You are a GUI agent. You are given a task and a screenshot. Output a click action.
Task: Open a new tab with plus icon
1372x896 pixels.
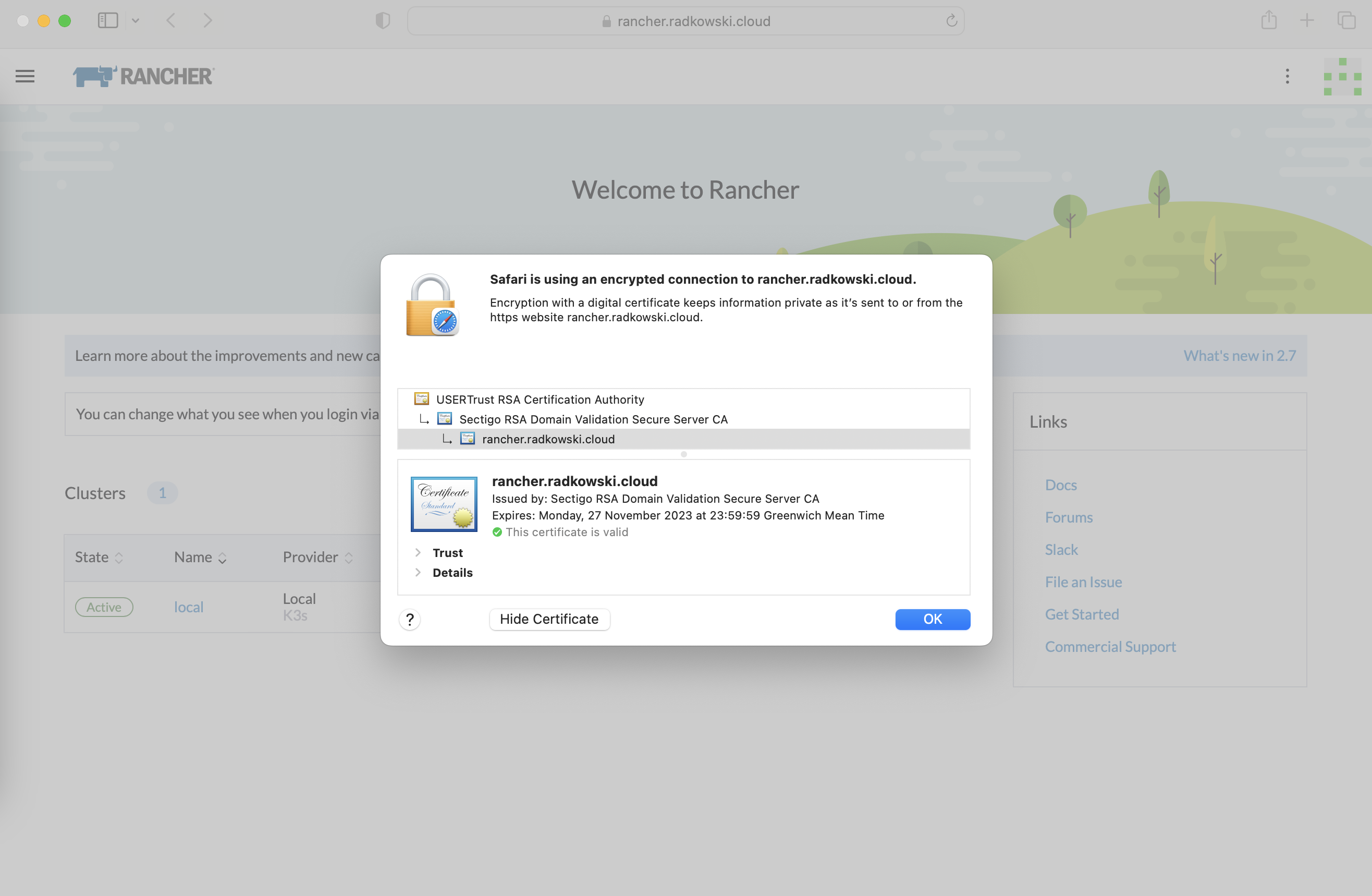pos(1307,21)
